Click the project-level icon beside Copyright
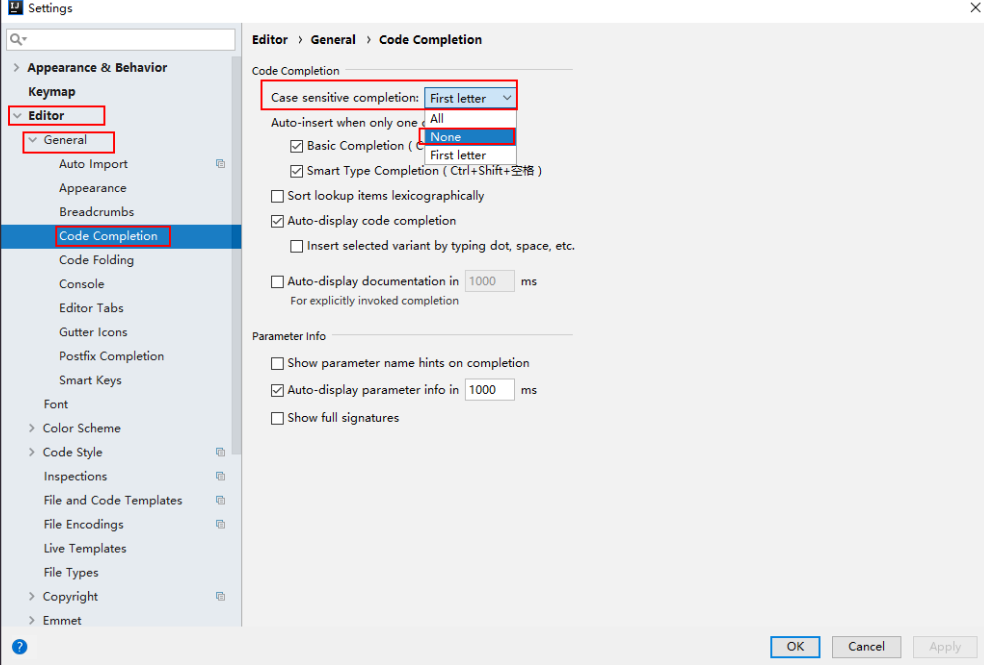The width and height of the screenshot is (984, 665). pos(220,597)
